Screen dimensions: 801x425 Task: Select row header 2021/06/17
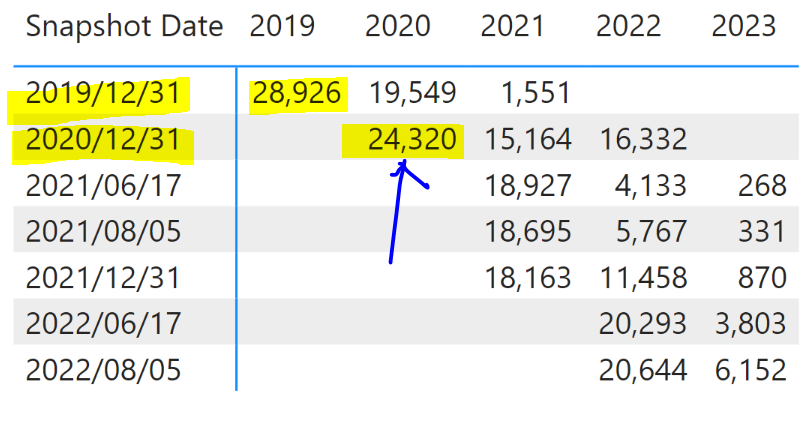103,185
